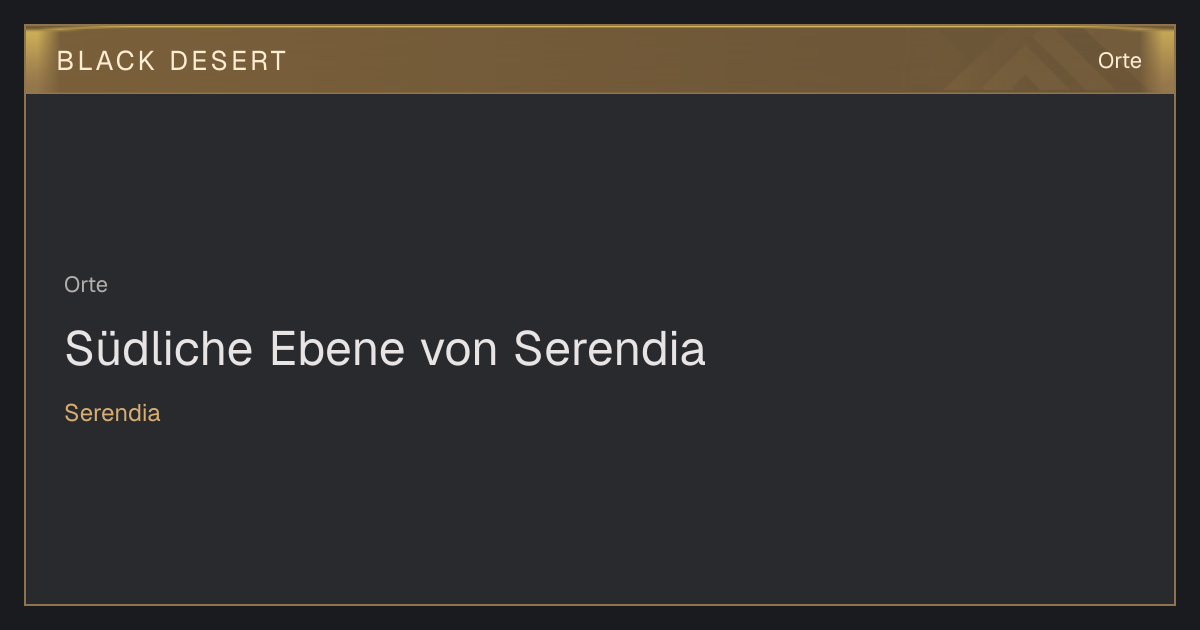Viewport: 1200px width, 630px height.
Task: Click the word DESERT in the logo
Action: [x=229, y=61]
